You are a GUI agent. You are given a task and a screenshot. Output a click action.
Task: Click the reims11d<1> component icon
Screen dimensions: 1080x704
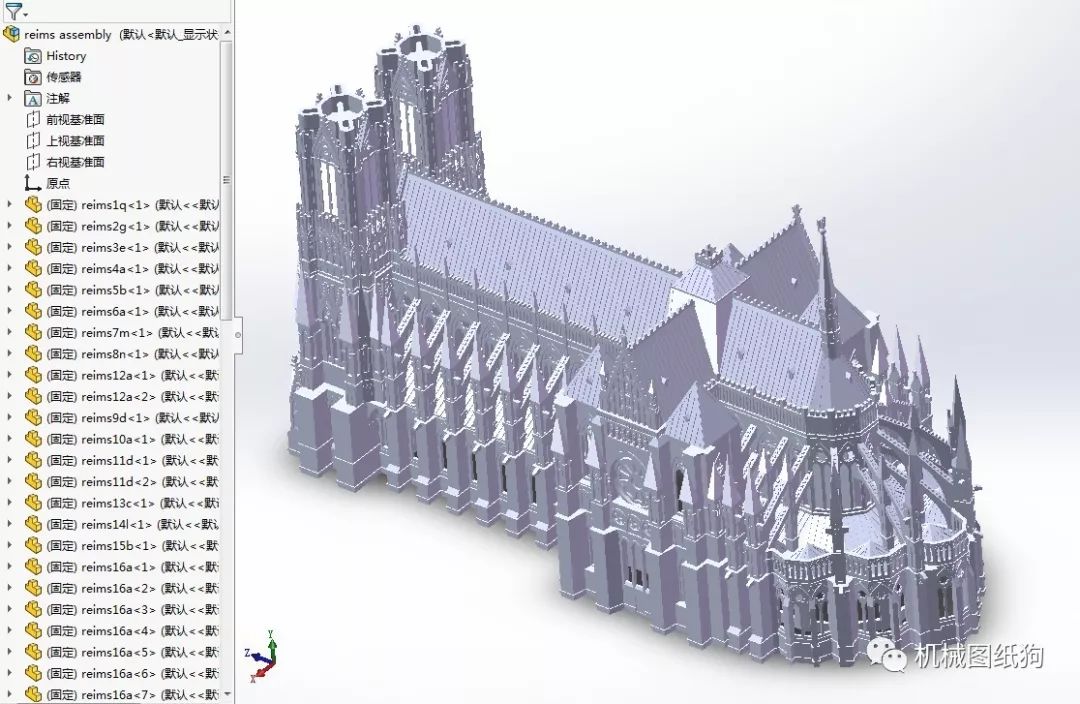point(33,461)
